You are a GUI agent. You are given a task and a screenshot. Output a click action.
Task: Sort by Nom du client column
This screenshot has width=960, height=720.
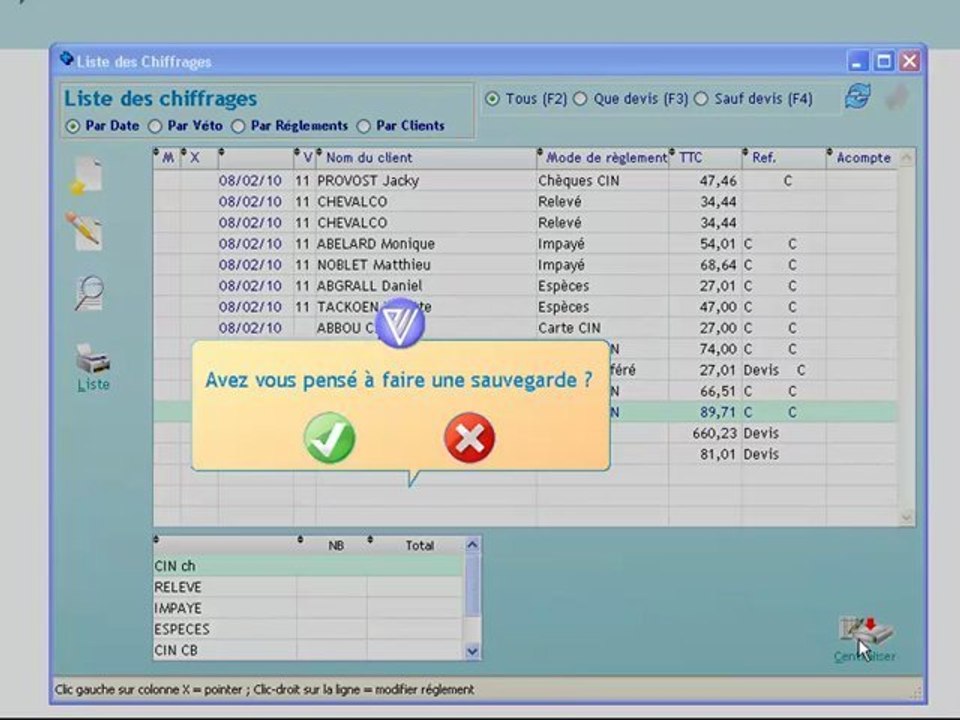tap(426, 158)
